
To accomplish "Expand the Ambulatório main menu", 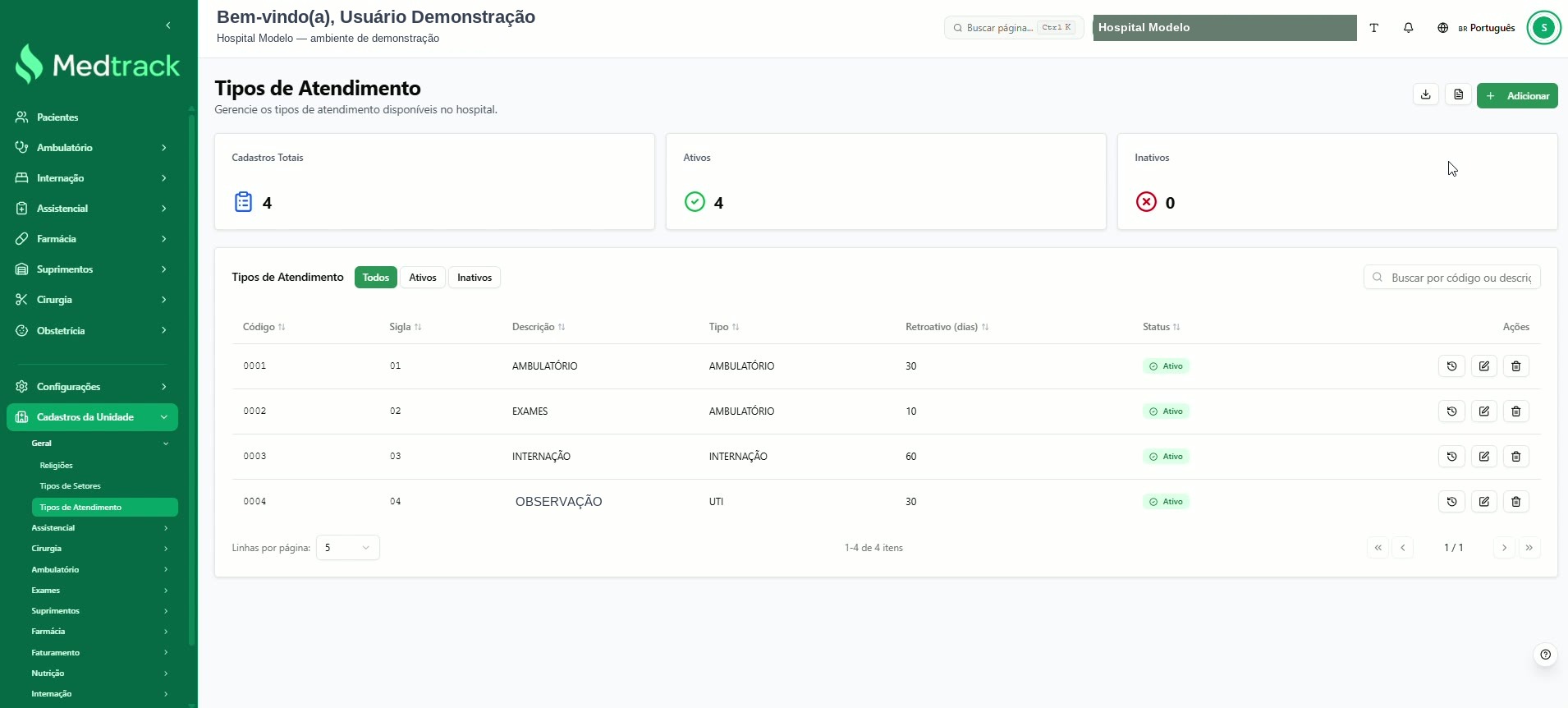I will pyautogui.click(x=92, y=148).
